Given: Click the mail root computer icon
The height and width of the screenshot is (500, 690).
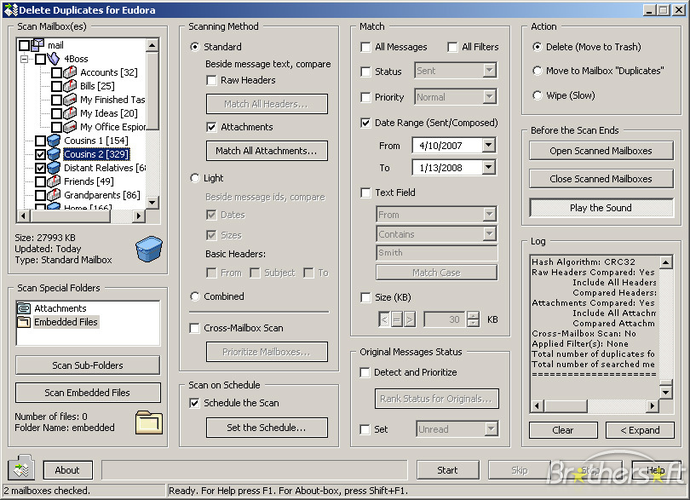Looking at the screenshot, I should click(x=38, y=44).
